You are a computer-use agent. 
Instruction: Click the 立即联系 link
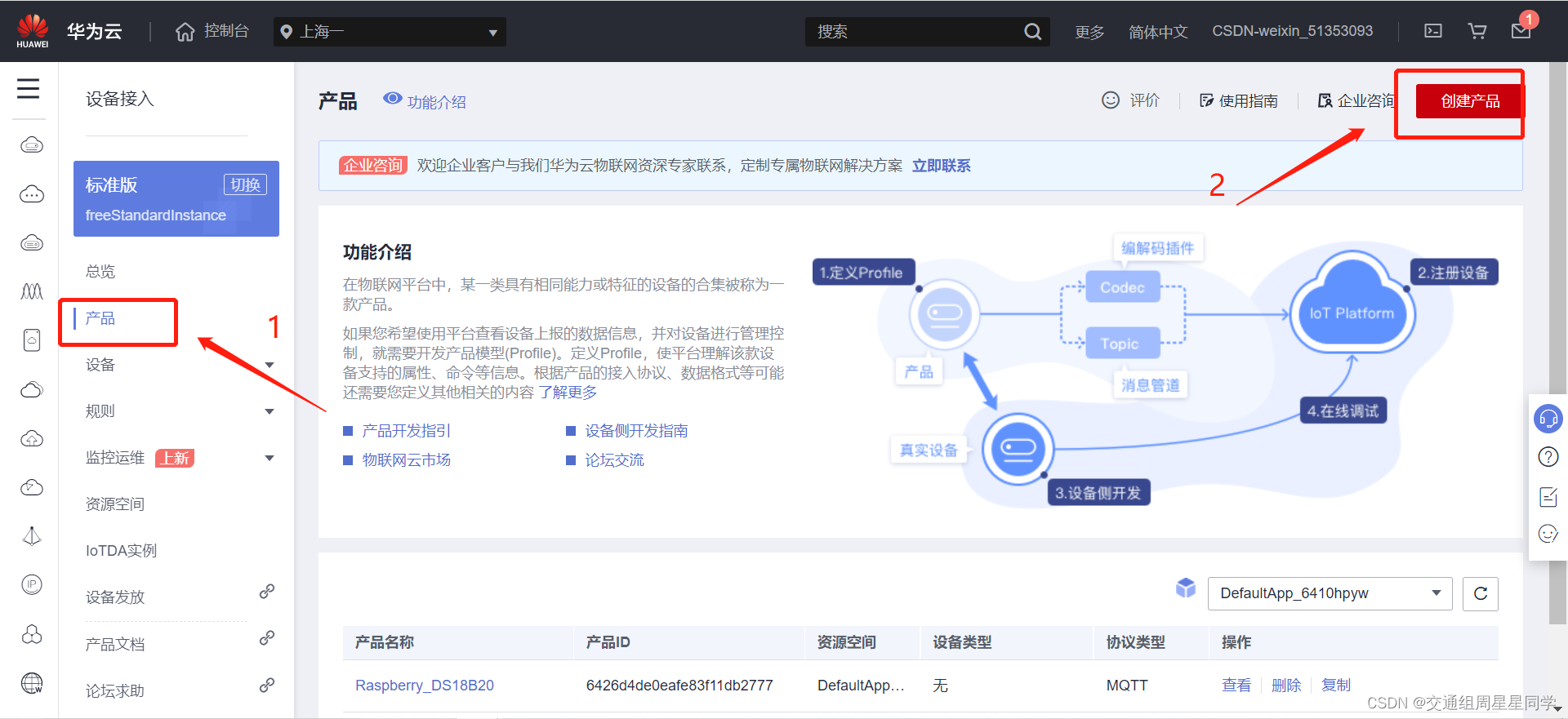pyautogui.click(x=941, y=166)
